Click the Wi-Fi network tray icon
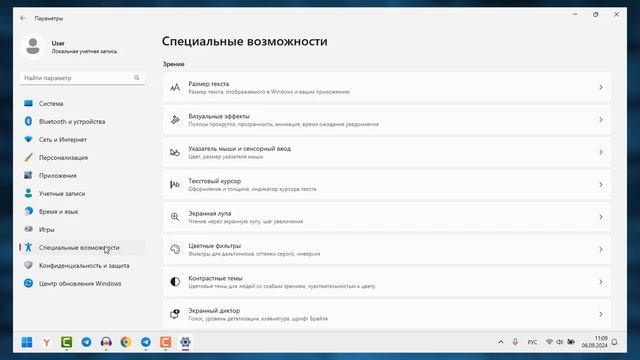The image size is (640, 360). point(549,342)
